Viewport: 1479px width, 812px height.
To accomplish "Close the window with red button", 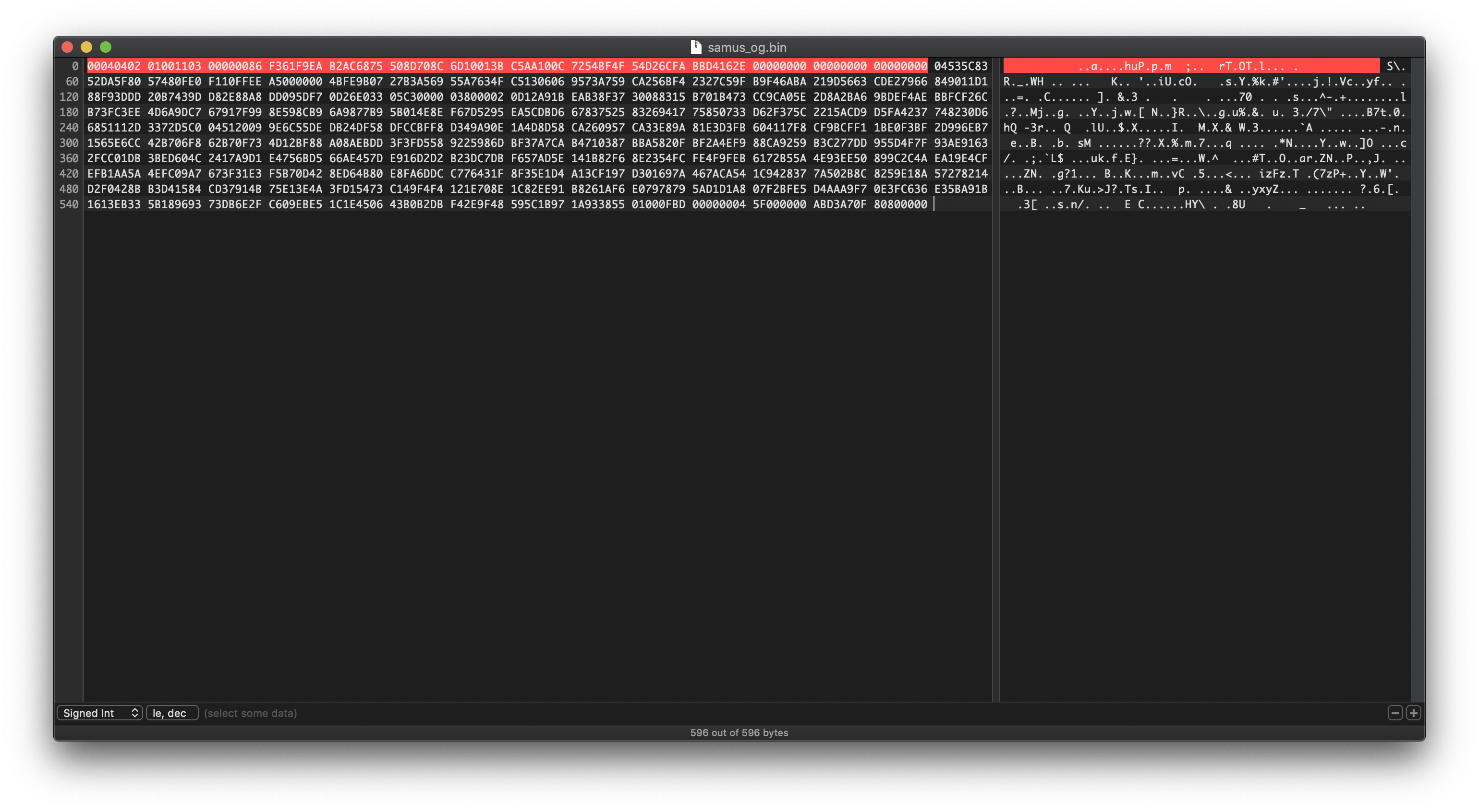I will [x=67, y=47].
